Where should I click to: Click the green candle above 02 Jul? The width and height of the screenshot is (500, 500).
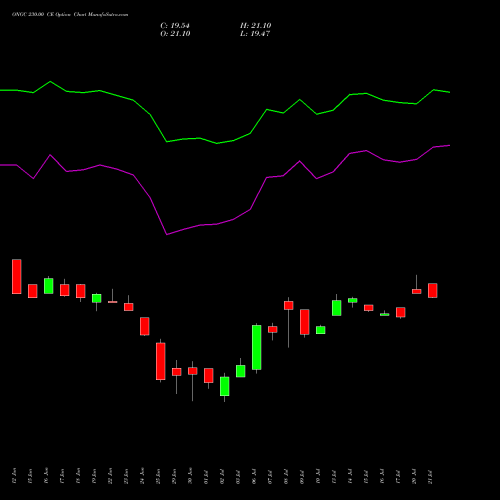[x=225, y=386]
